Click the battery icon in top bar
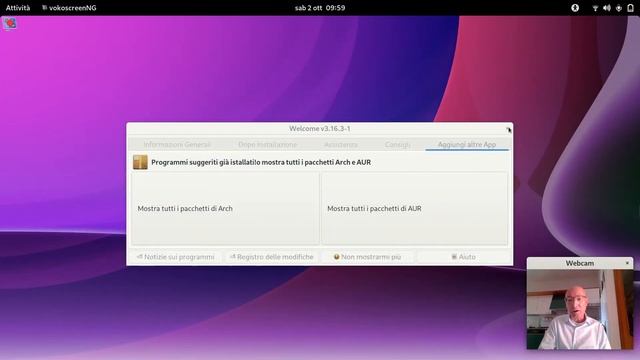The width and height of the screenshot is (640, 360). click(630, 8)
